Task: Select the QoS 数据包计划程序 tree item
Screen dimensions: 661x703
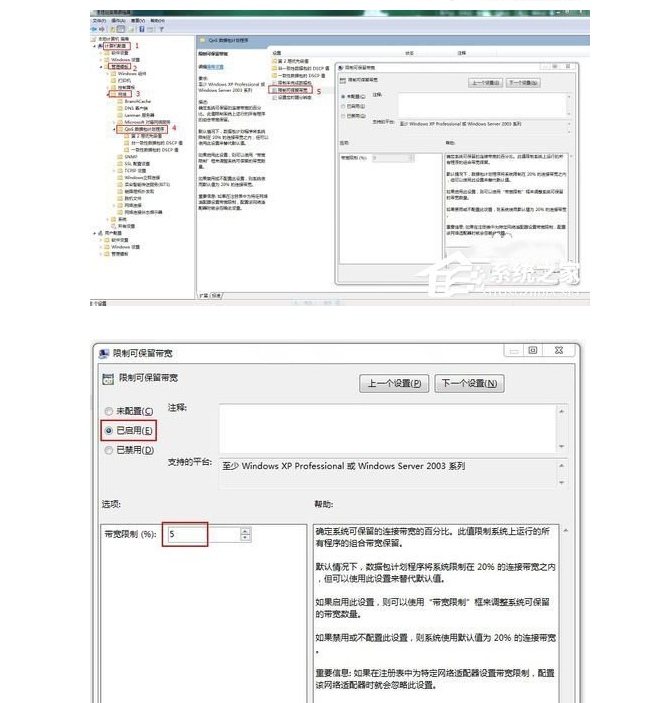Action: (x=144, y=129)
